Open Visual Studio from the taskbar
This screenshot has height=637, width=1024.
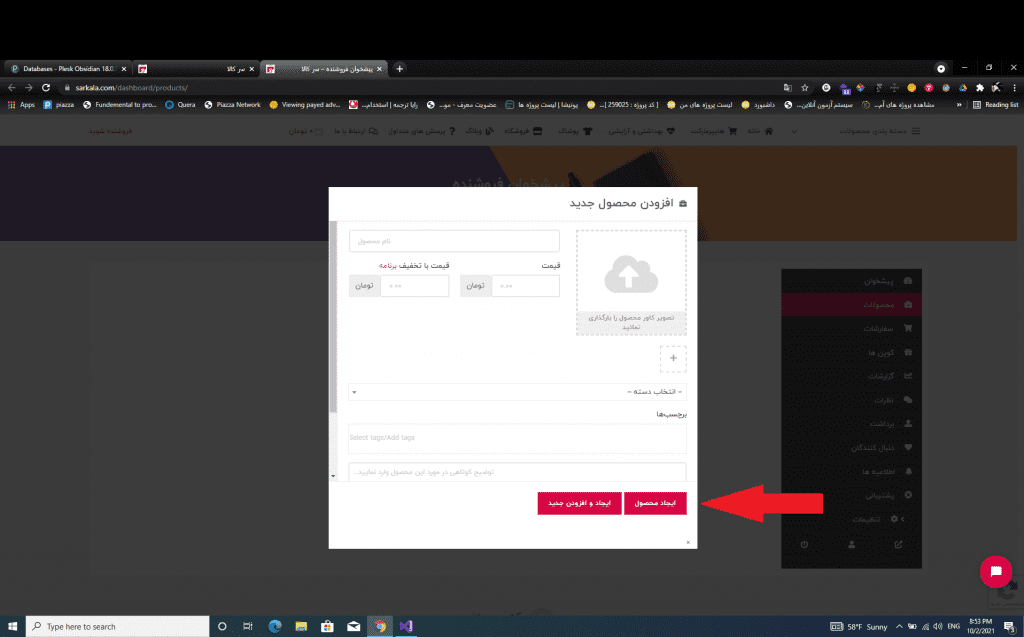(x=407, y=626)
